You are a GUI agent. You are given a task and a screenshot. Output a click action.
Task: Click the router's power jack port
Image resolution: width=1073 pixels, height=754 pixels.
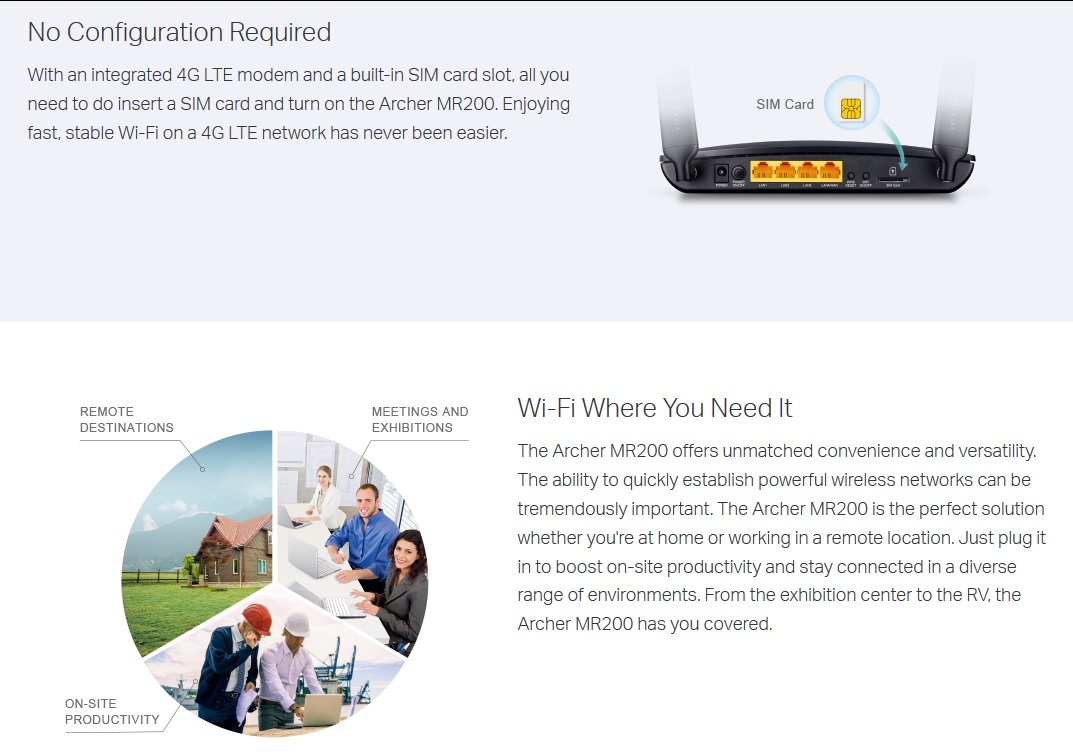[x=721, y=172]
